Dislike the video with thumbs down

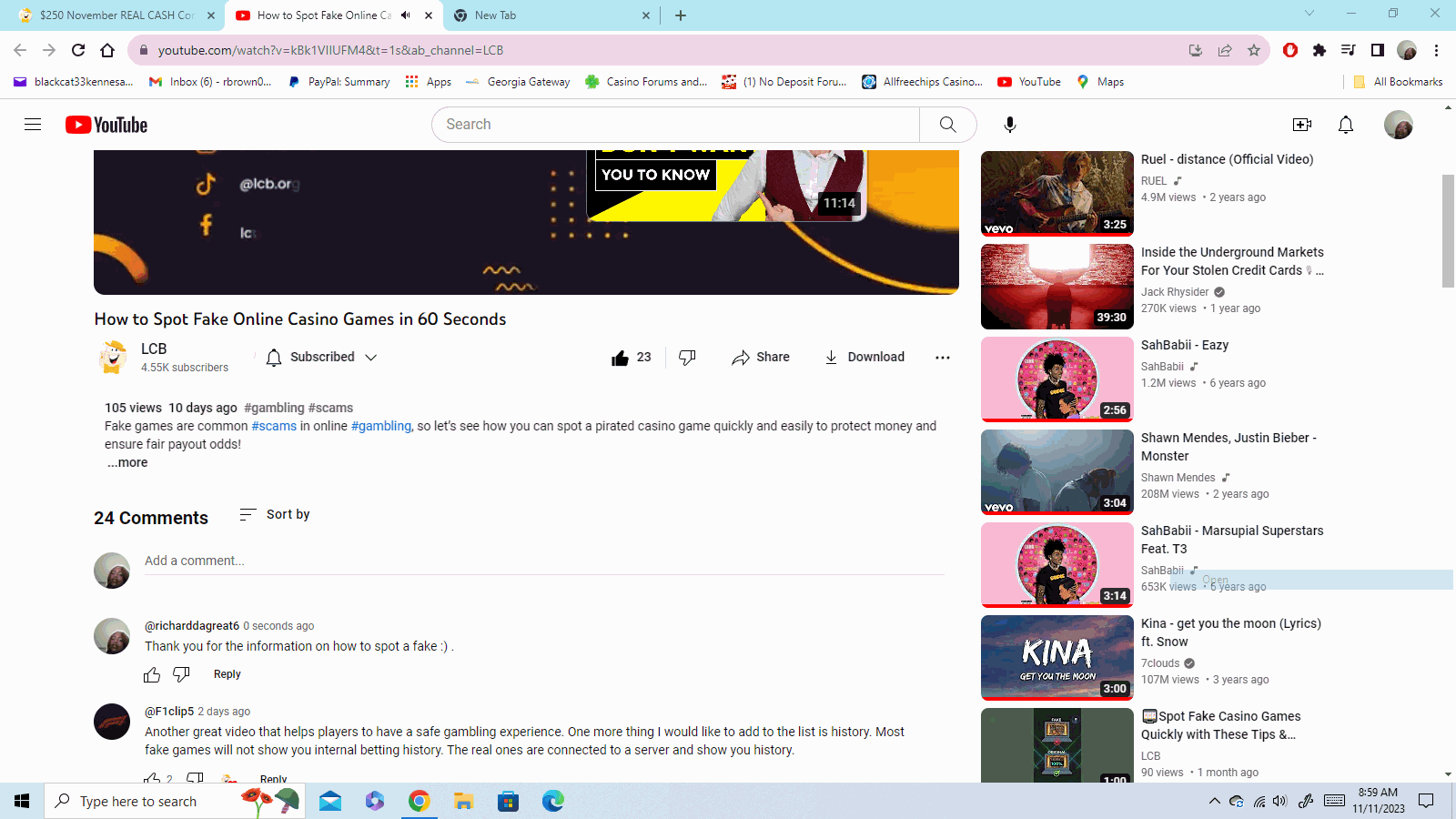tap(687, 358)
